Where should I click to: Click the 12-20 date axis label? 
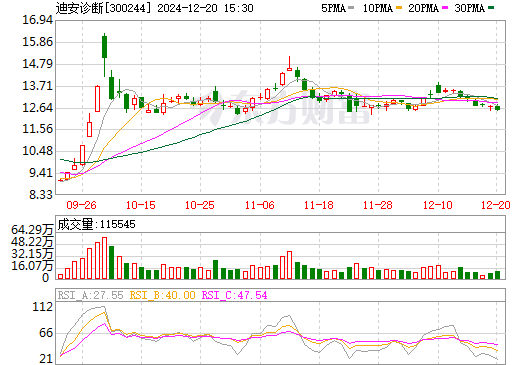point(496,205)
